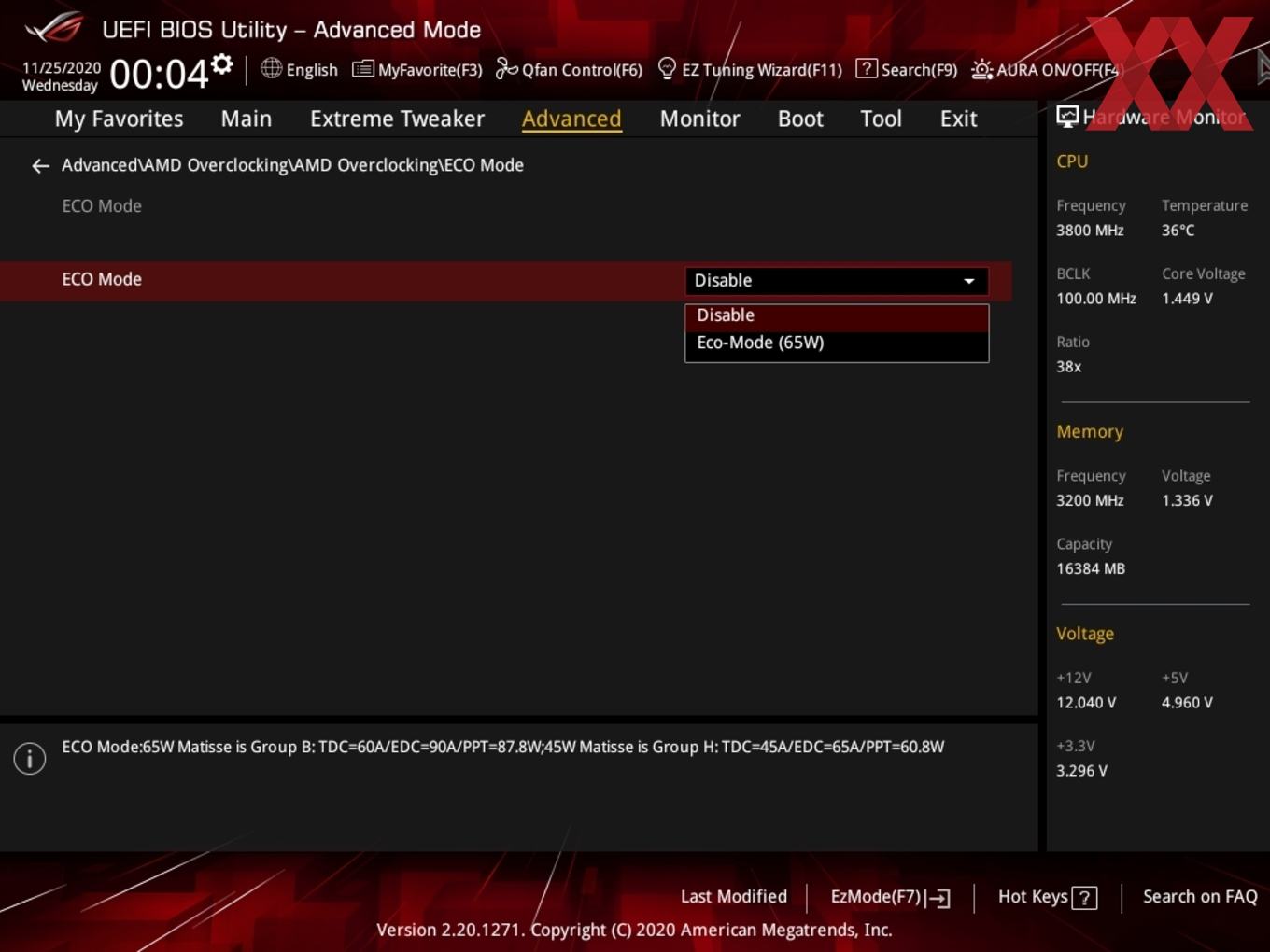Open the Boot tab

click(800, 119)
